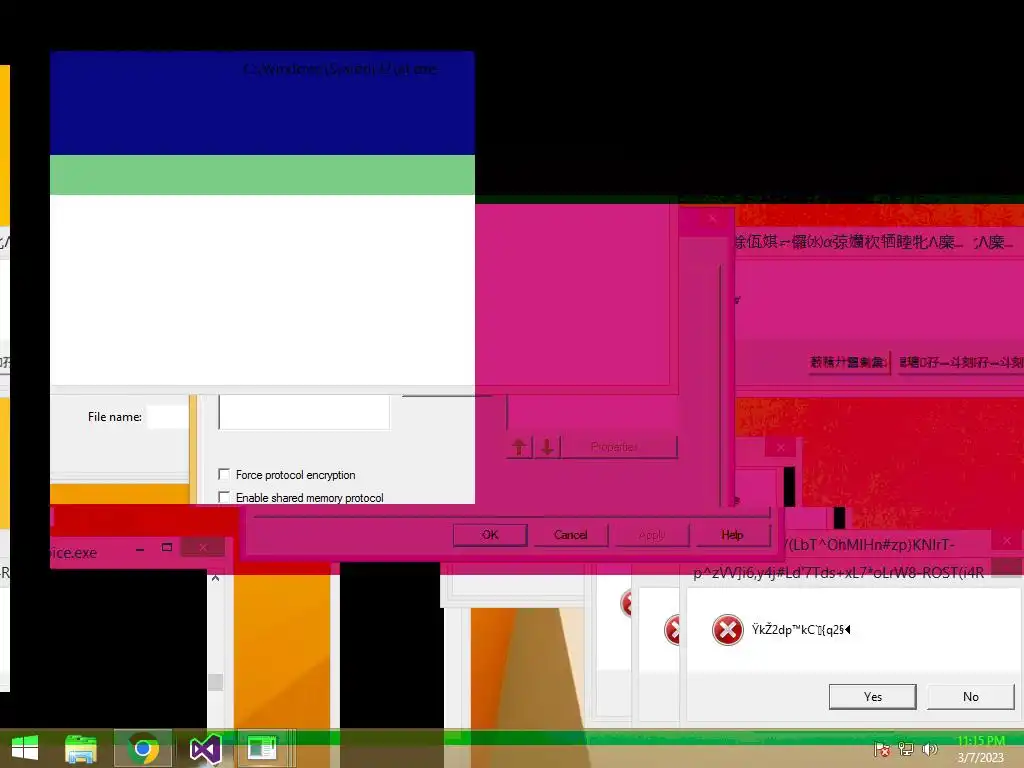Enable Force protocol encryption checkbox
The image size is (1024, 768).
tap(224, 474)
